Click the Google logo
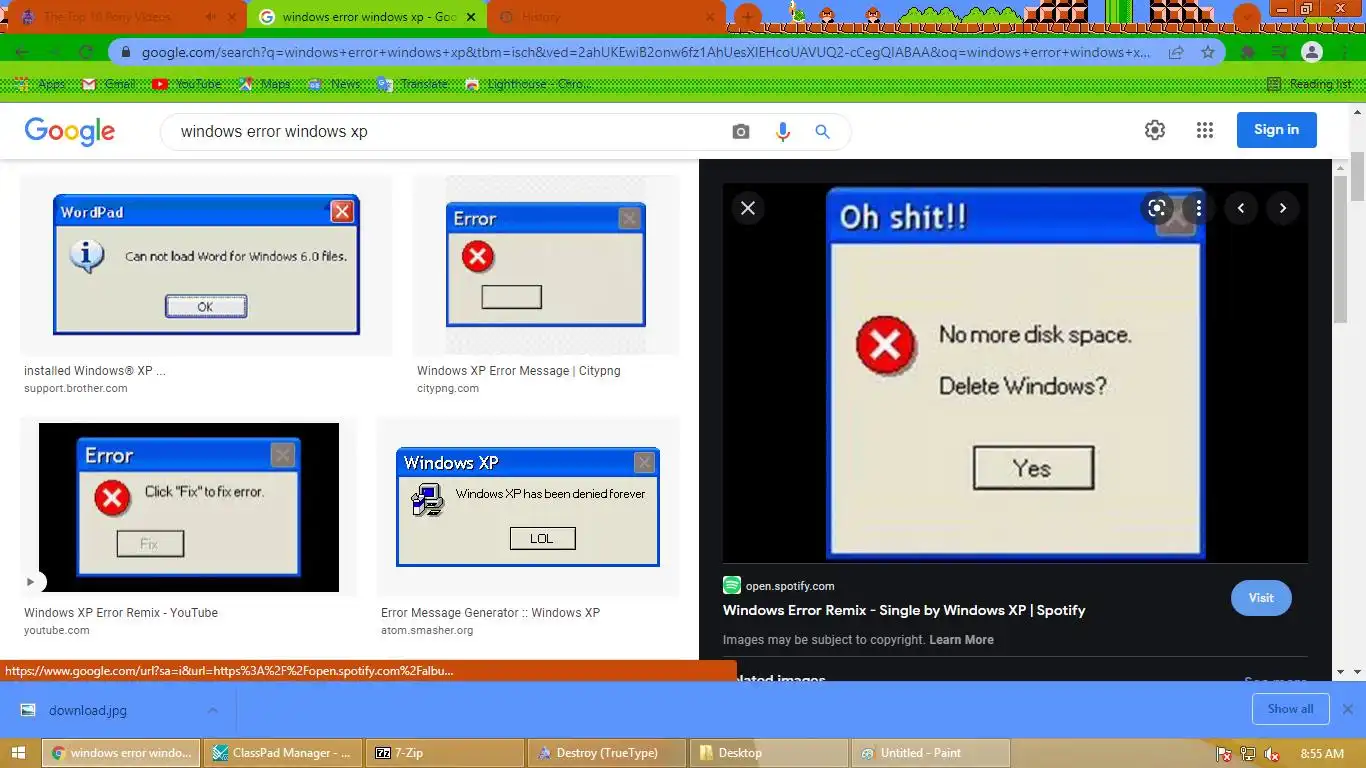The image size is (1366, 768). click(69, 131)
